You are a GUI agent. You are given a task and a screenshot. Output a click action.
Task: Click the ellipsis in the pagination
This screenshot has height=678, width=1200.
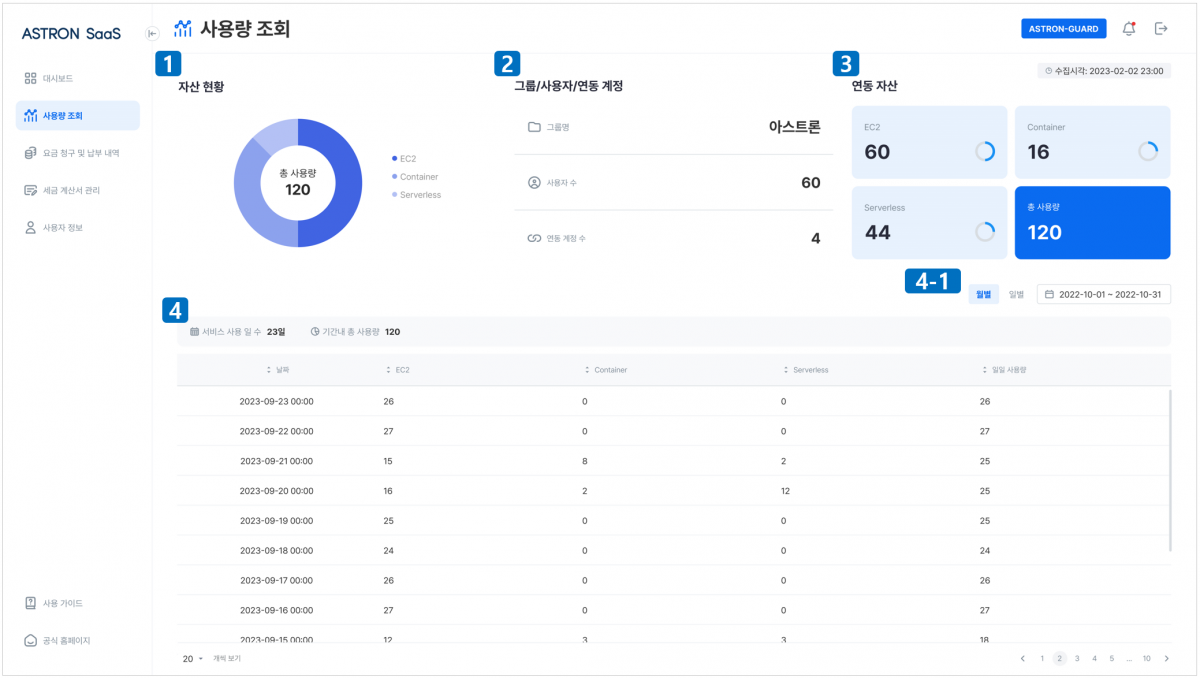[1129, 659]
